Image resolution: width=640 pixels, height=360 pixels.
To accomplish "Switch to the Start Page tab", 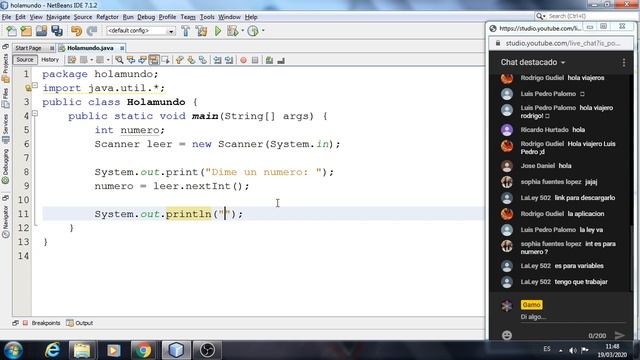I will (28, 48).
